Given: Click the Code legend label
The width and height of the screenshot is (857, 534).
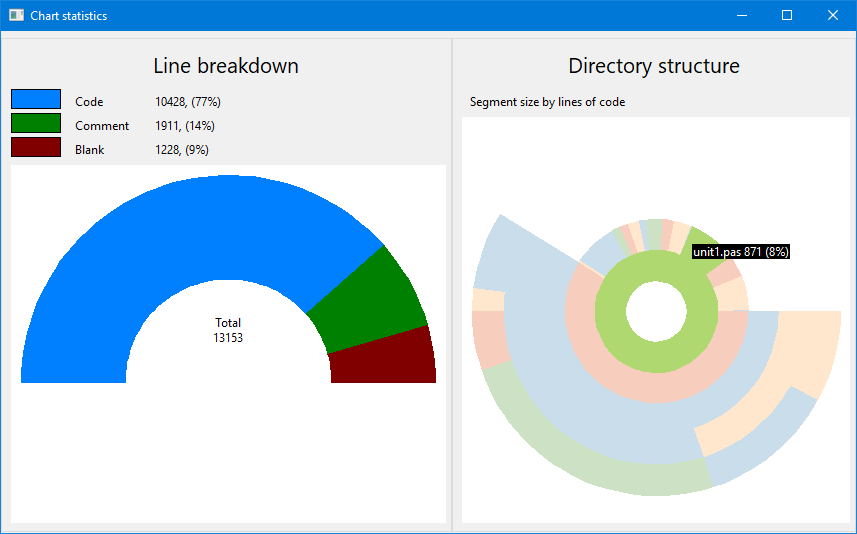Looking at the screenshot, I should [x=89, y=102].
